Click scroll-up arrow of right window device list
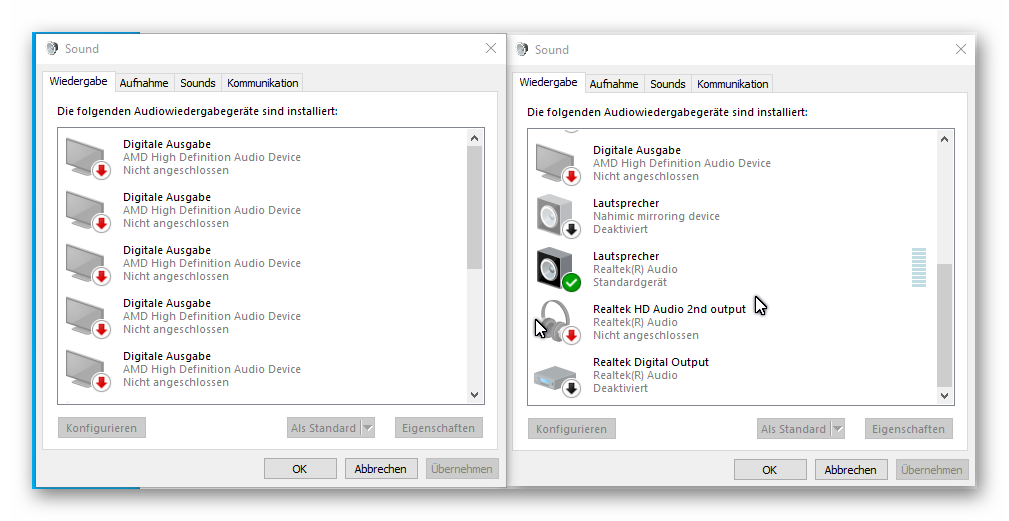1009x521 pixels. (x=944, y=139)
